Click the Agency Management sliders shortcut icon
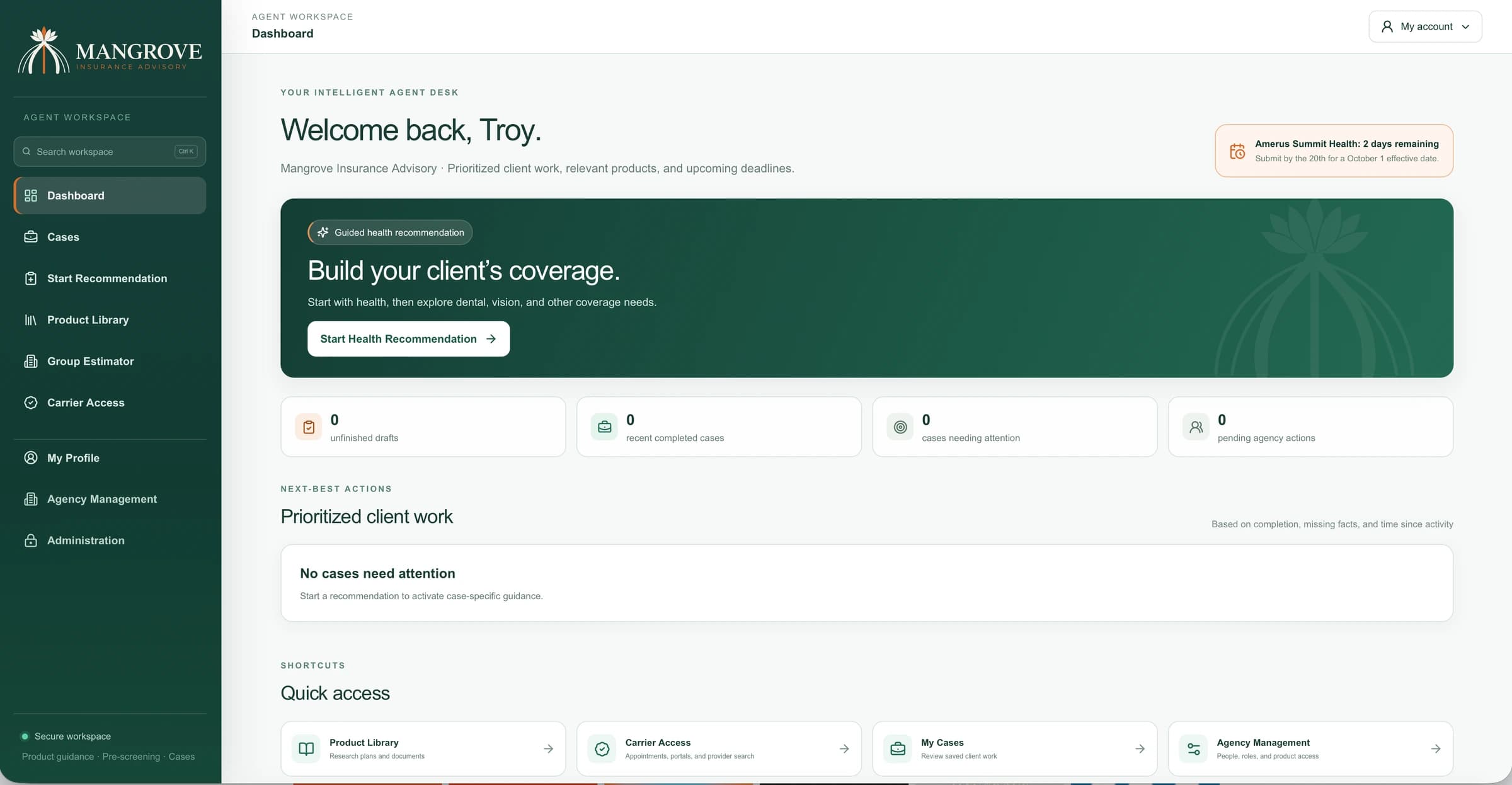 coord(1194,748)
